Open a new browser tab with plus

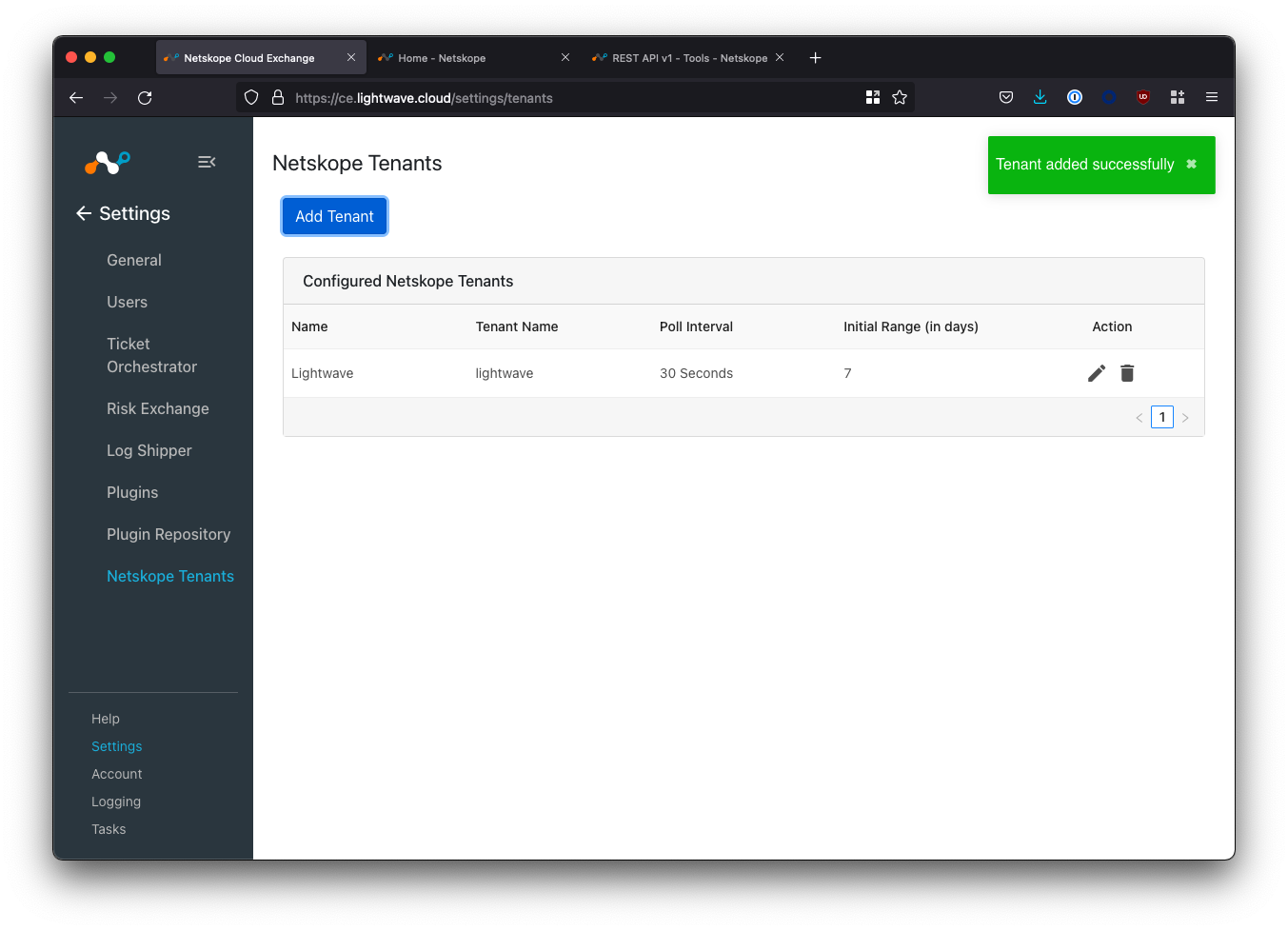tap(815, 58)
